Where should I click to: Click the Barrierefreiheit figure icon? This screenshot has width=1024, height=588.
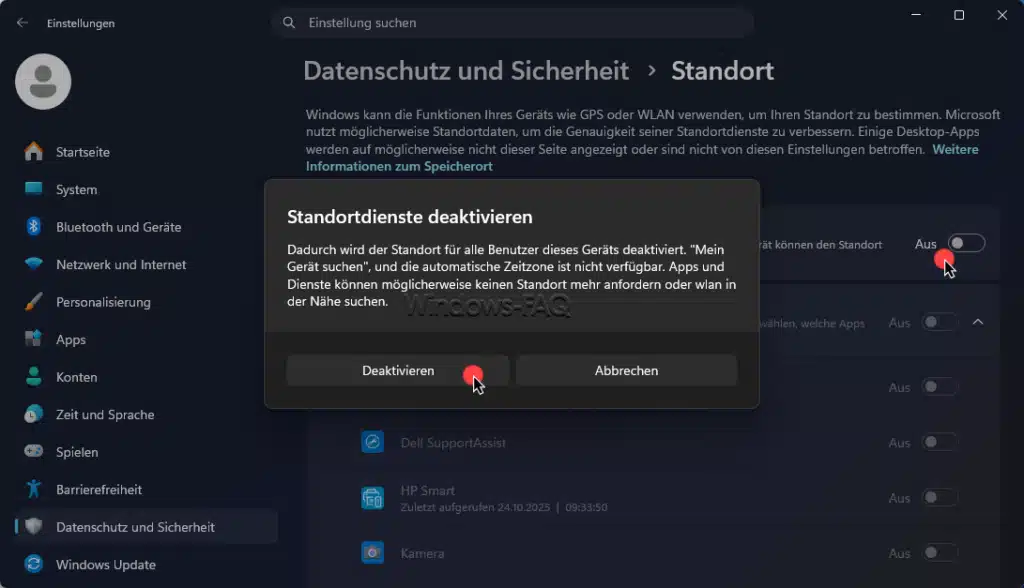tap(33, 489)
